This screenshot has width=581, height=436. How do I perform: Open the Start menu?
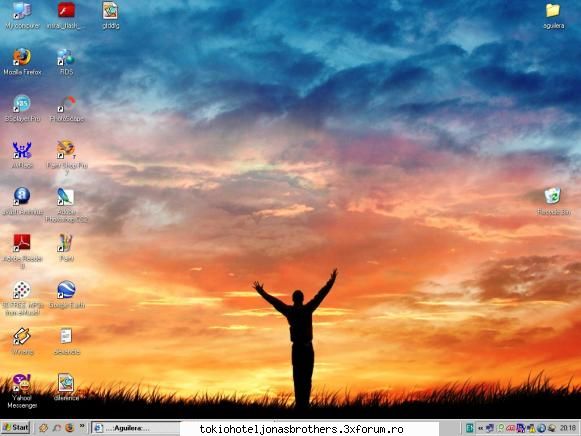[x=16, y=428]
